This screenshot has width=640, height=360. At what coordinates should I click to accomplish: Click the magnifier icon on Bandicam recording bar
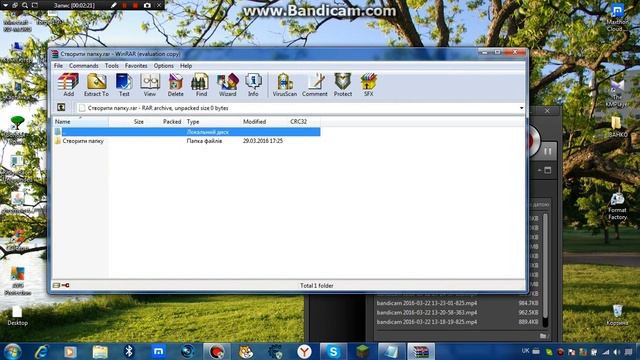(x=25, y=5)
